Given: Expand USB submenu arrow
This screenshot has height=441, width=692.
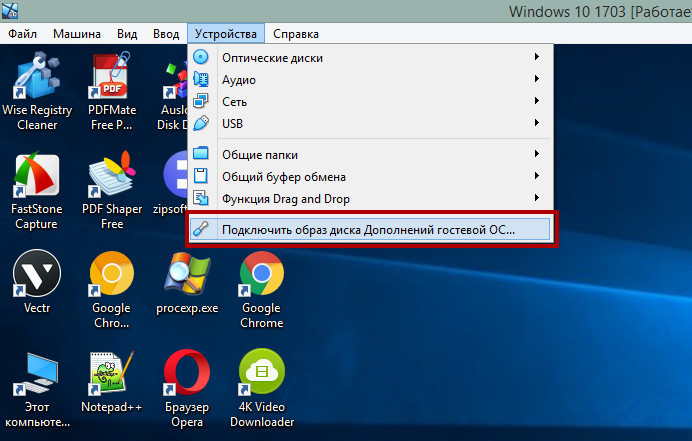Looking at the screenshot, I should point(537,123).
